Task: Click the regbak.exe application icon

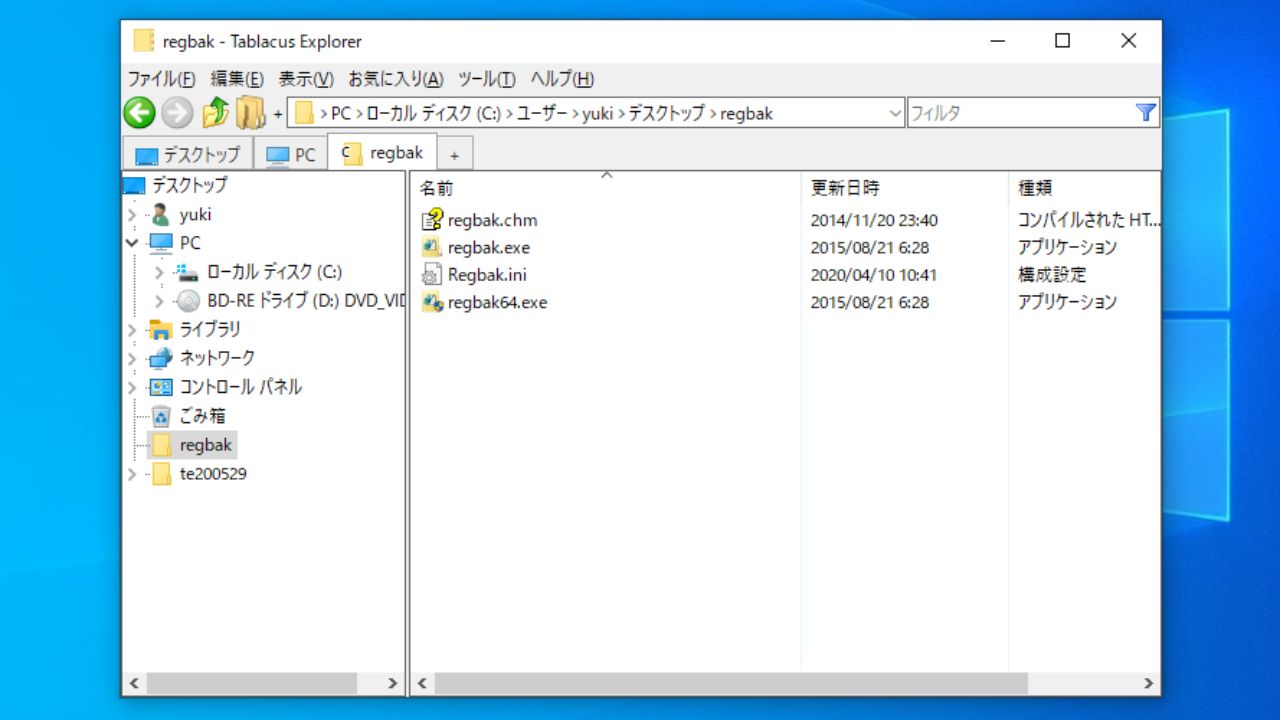Action: tap(432, 247)
